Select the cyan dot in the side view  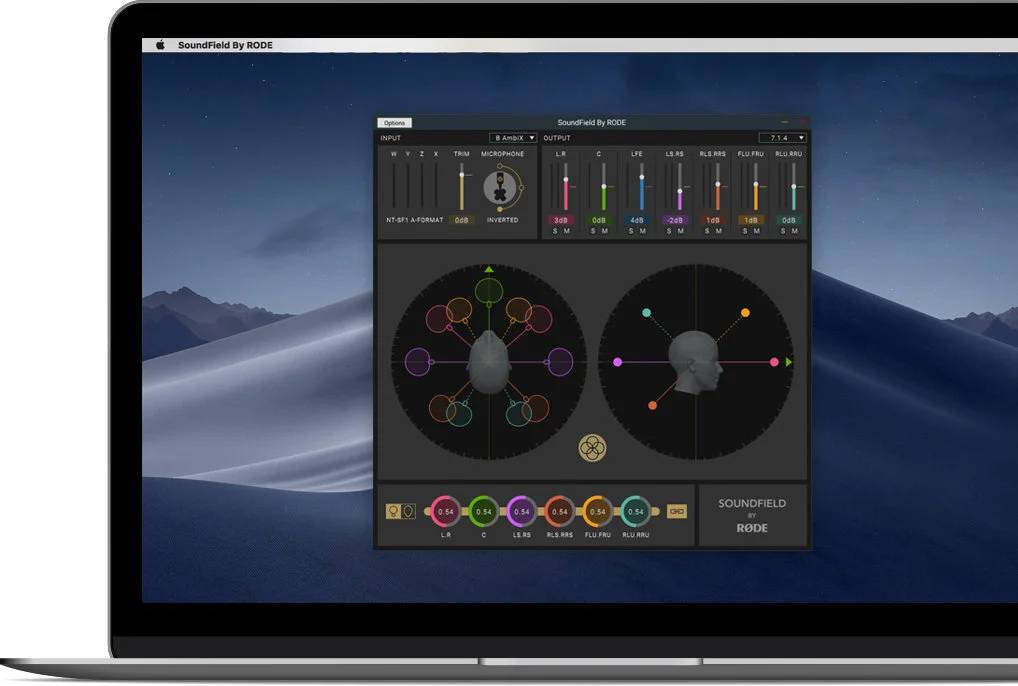[x=646, y=313]
